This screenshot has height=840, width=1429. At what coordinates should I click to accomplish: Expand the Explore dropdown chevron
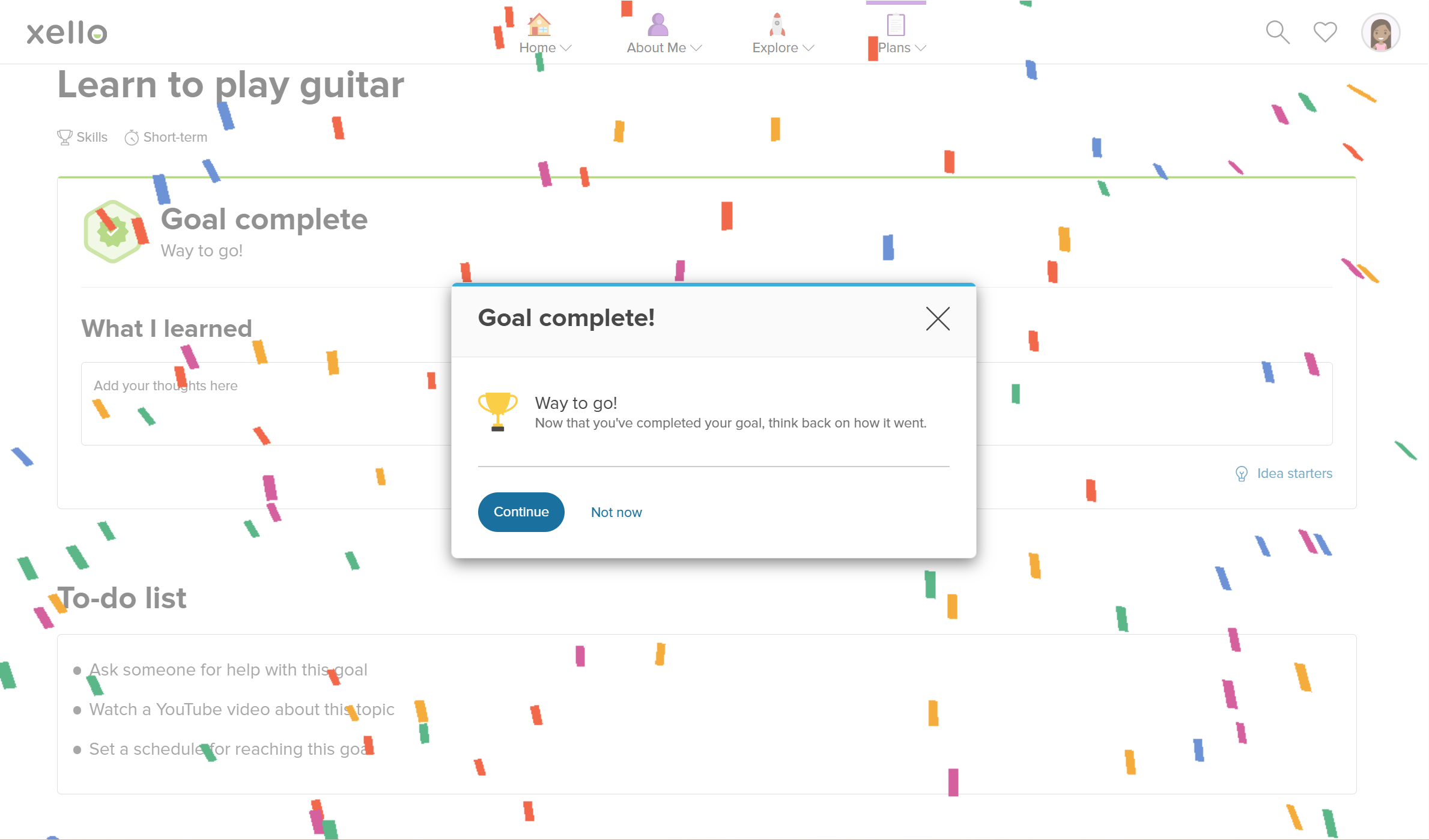tap(809, 48)
